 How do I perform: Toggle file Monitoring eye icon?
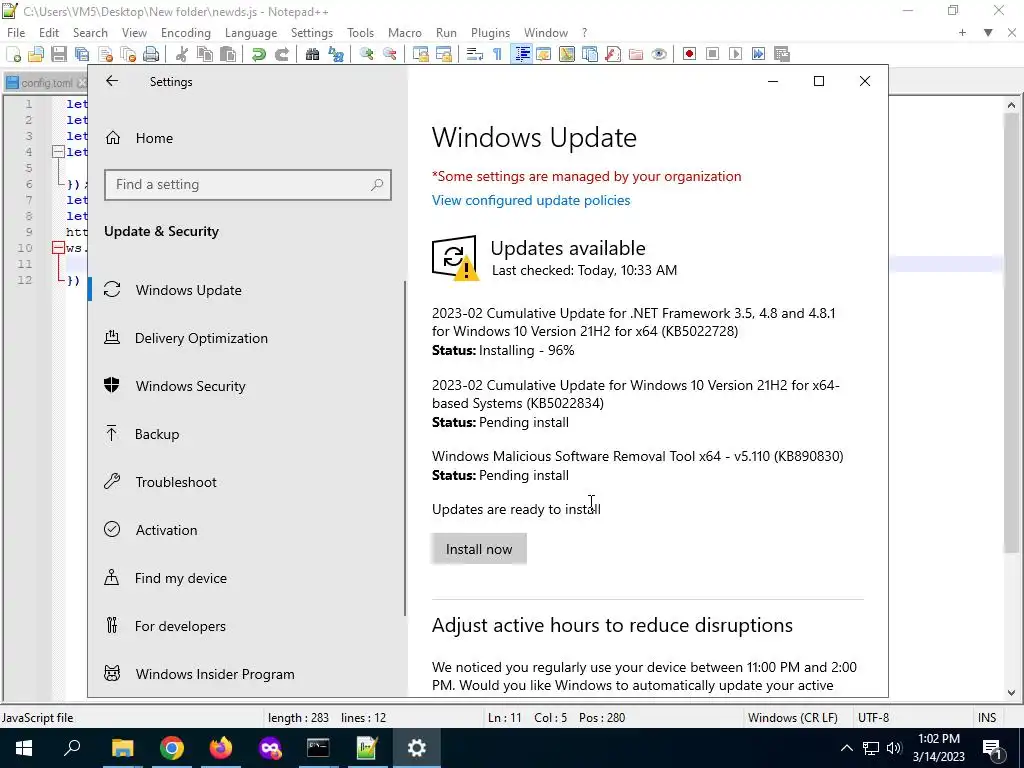pyautogui.click(x=659, y=54)
